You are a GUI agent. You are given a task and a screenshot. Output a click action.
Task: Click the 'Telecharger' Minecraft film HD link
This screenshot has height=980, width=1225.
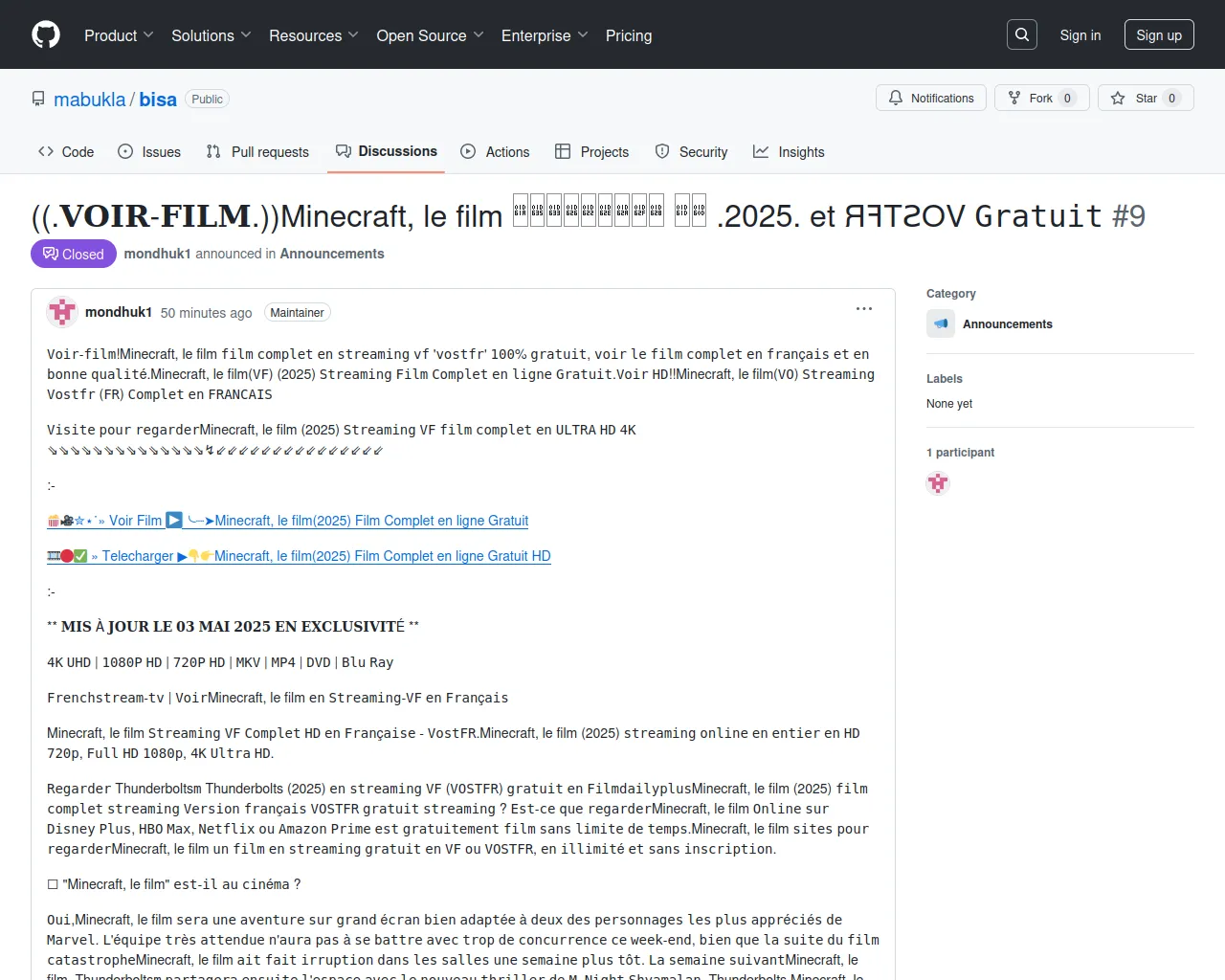point(299,556)
